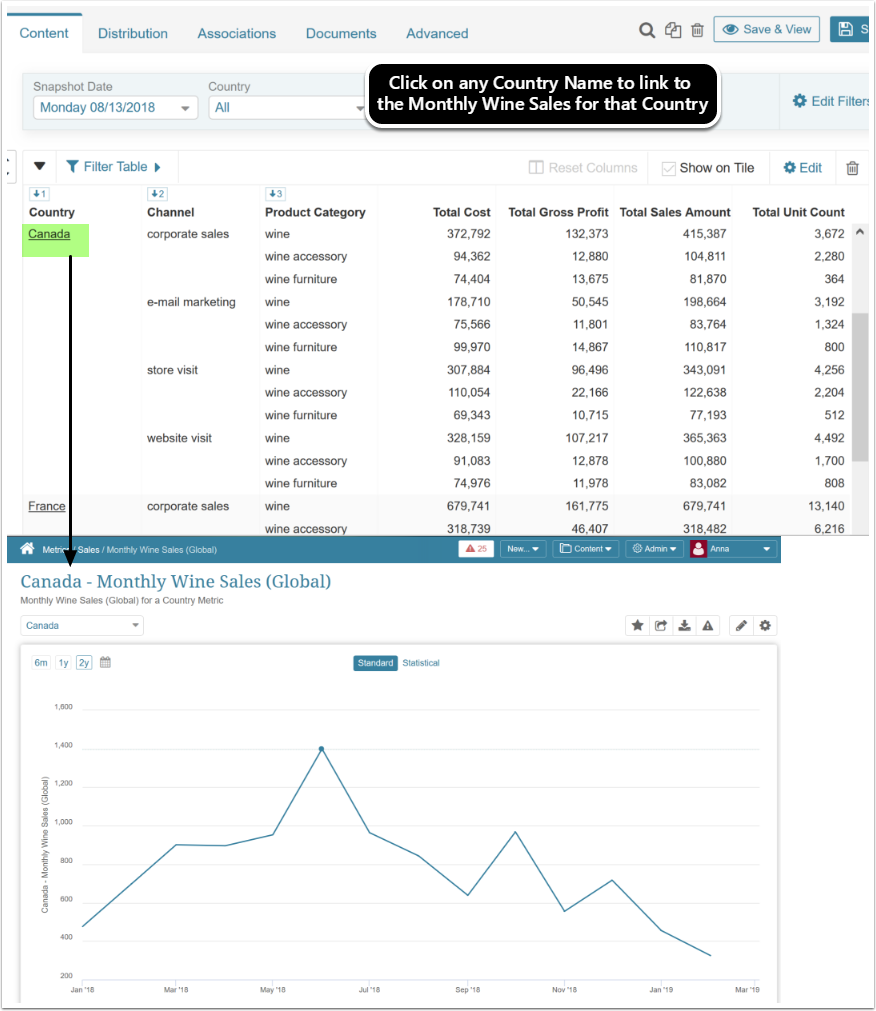Click the favorite star icon above the chart

coord(637,626)
